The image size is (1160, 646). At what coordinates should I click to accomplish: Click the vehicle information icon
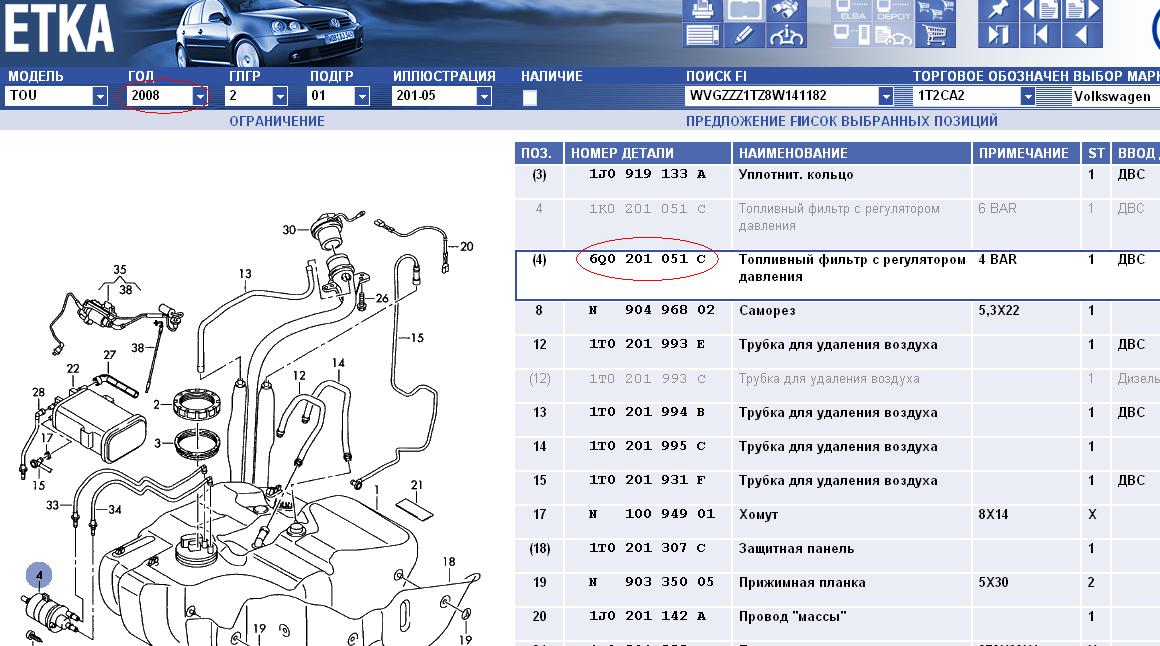tap(787, 35)
